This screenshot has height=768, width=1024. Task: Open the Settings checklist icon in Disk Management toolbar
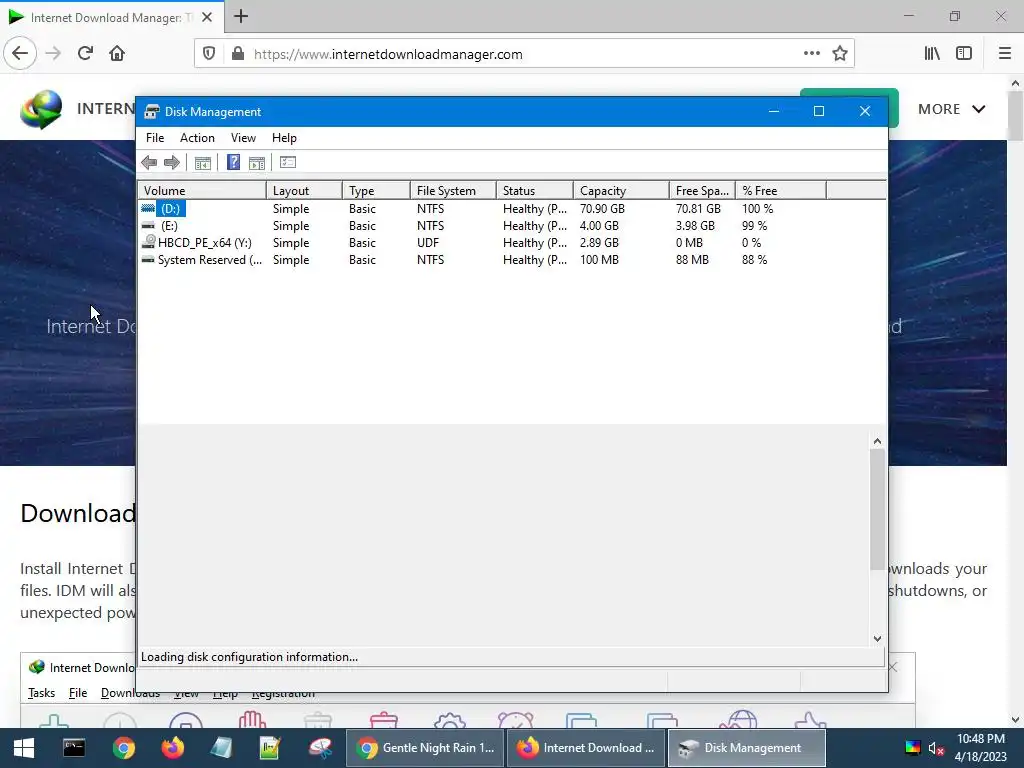[x=288, y=163]
